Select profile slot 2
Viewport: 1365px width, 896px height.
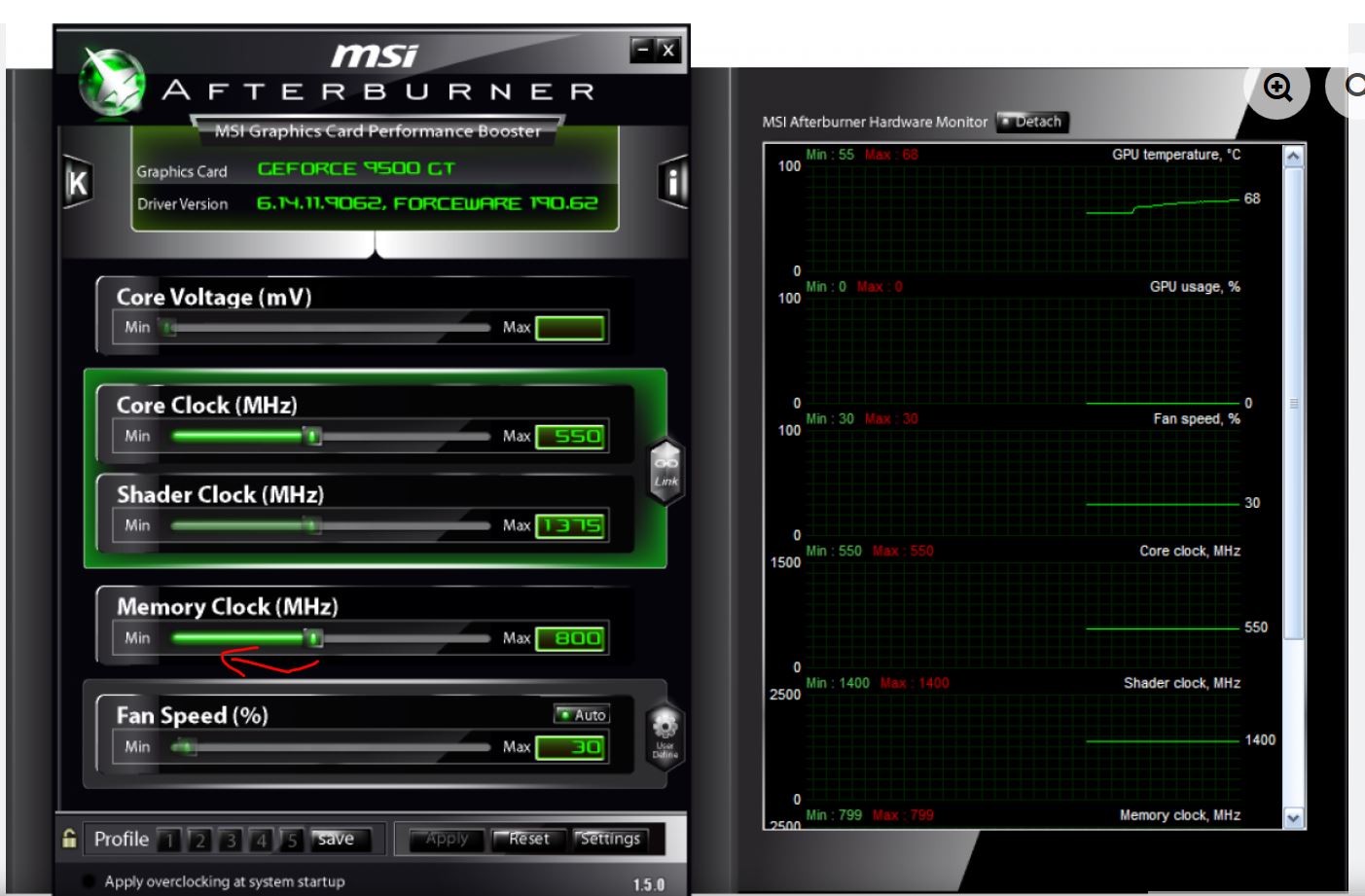pyautogui.click(x=199, y=840)
